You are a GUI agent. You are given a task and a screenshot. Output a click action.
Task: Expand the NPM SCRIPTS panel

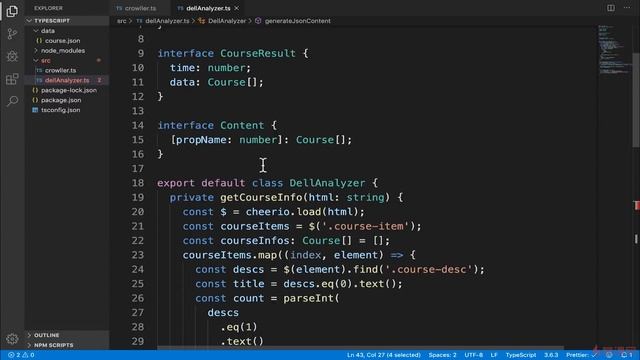(x=53, y=345)
